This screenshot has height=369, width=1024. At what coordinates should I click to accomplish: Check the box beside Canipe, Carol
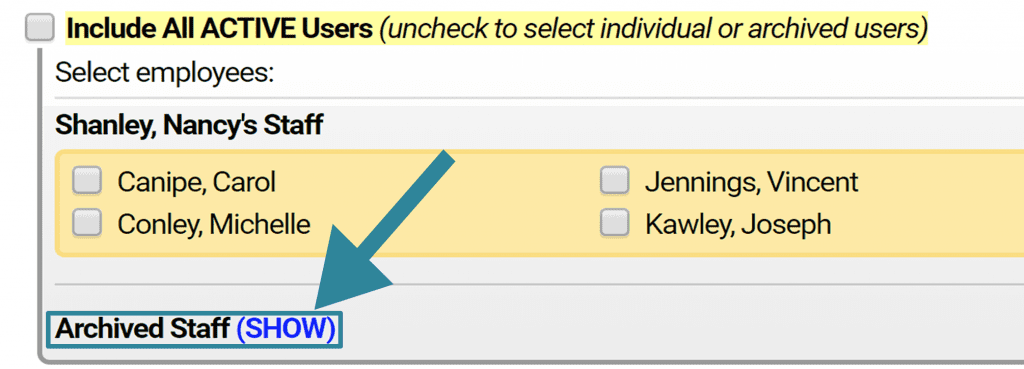point(87,181)
